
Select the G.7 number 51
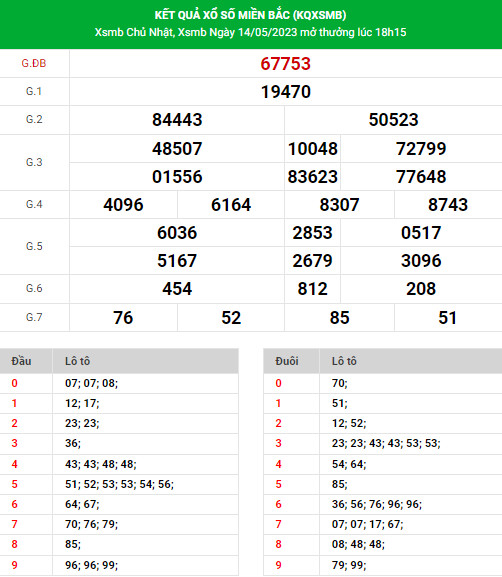click(x=448, y=318)
